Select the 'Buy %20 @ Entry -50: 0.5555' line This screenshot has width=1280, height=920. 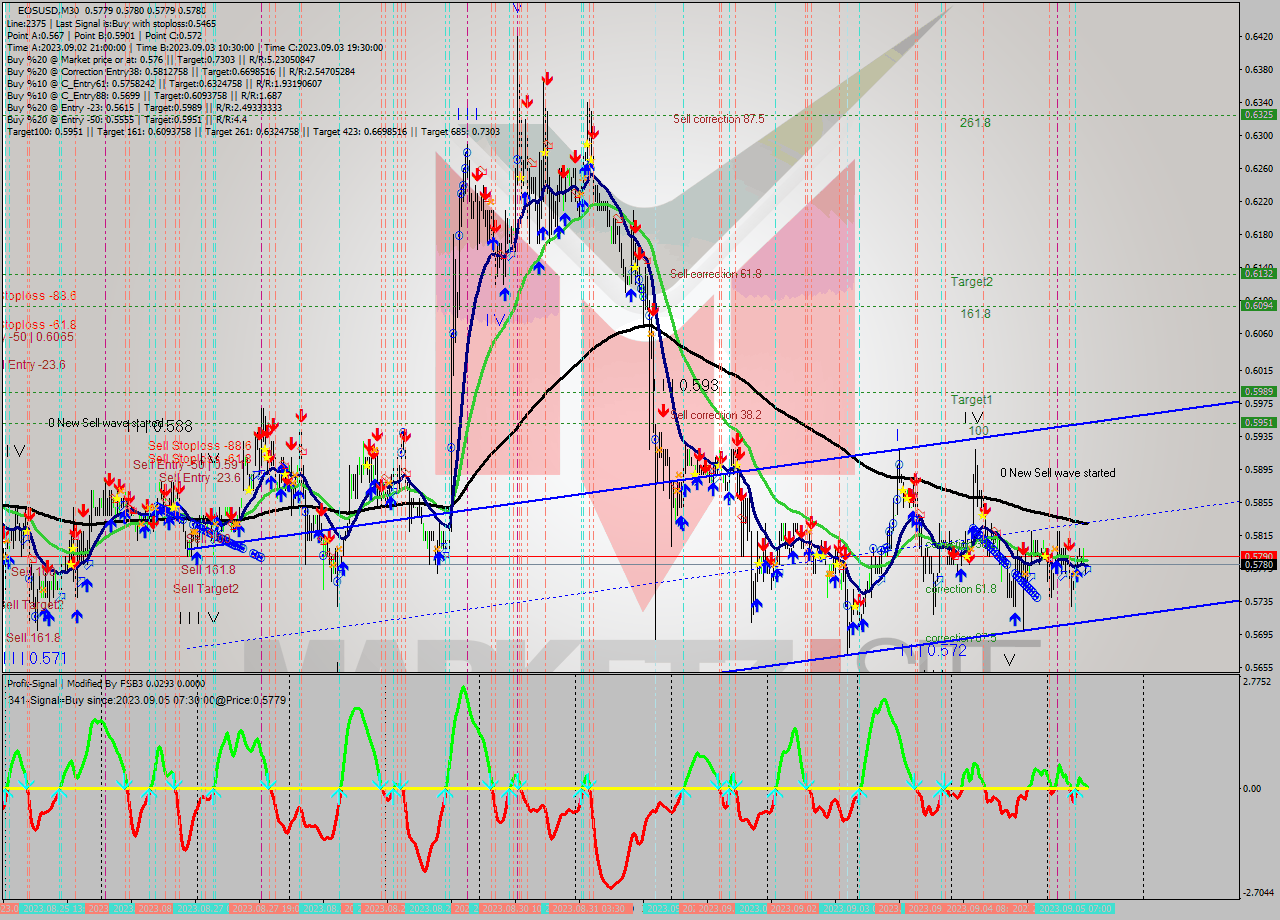coord(126,119)
